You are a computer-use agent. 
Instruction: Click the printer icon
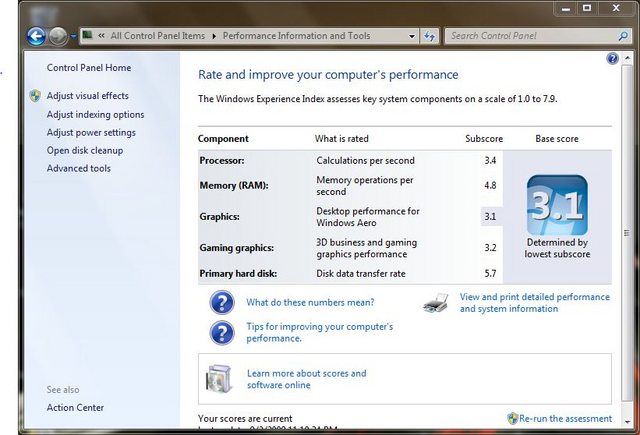436,303
